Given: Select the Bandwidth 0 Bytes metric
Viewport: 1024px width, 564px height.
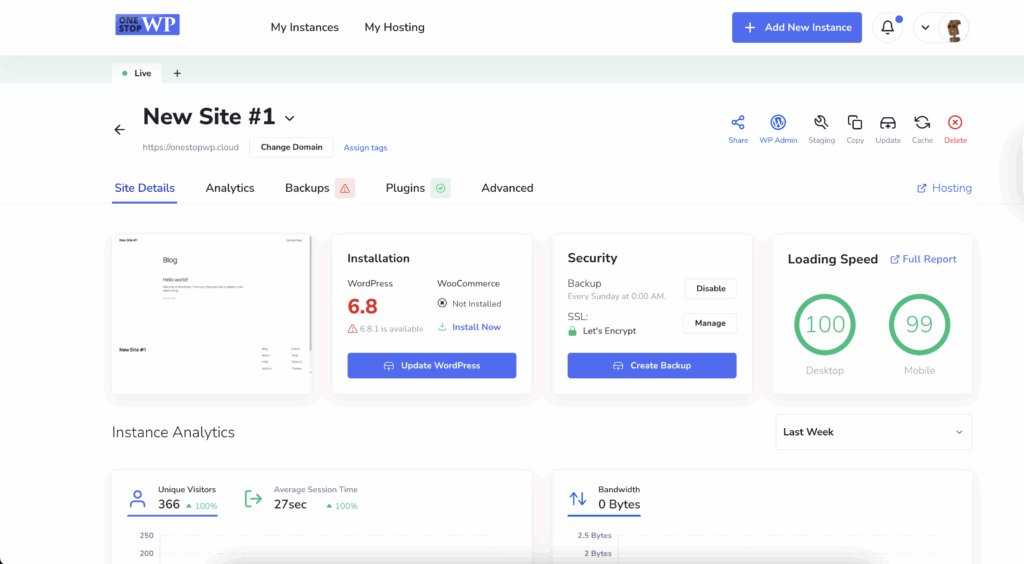Looking at the screenshot, I should [604, 499].
